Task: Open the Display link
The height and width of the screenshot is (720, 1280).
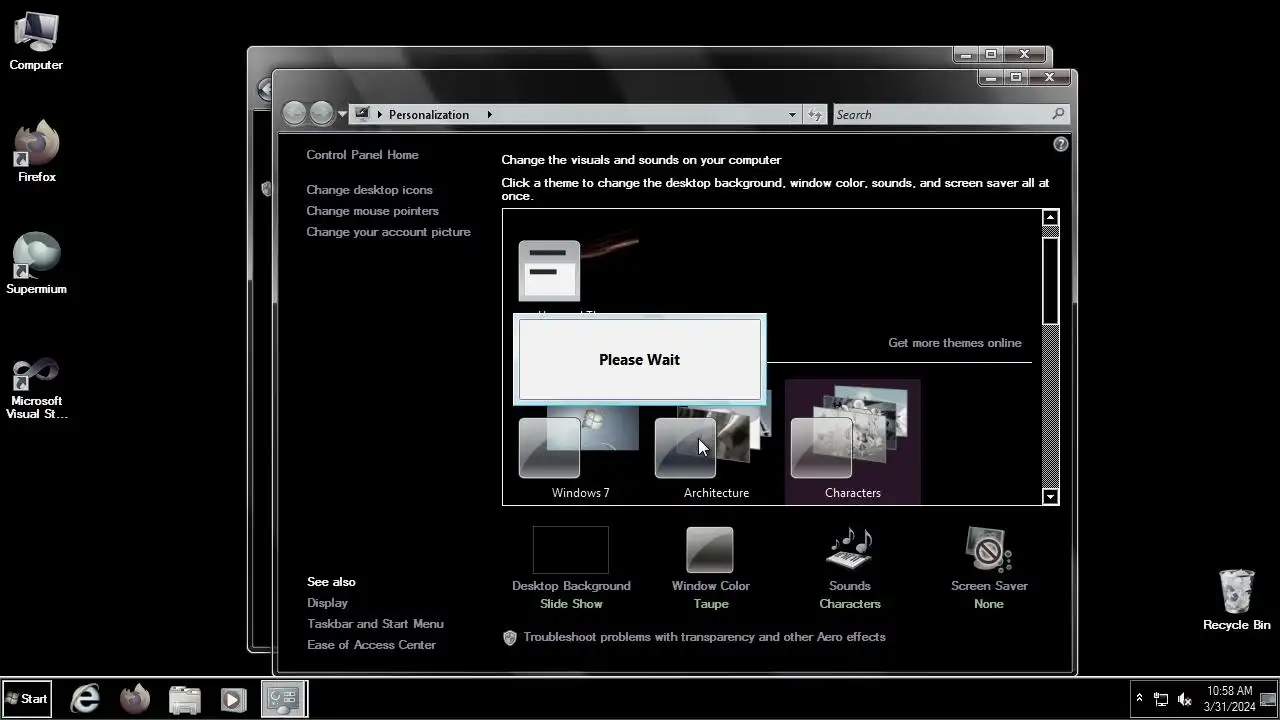Action: [327, 603]
